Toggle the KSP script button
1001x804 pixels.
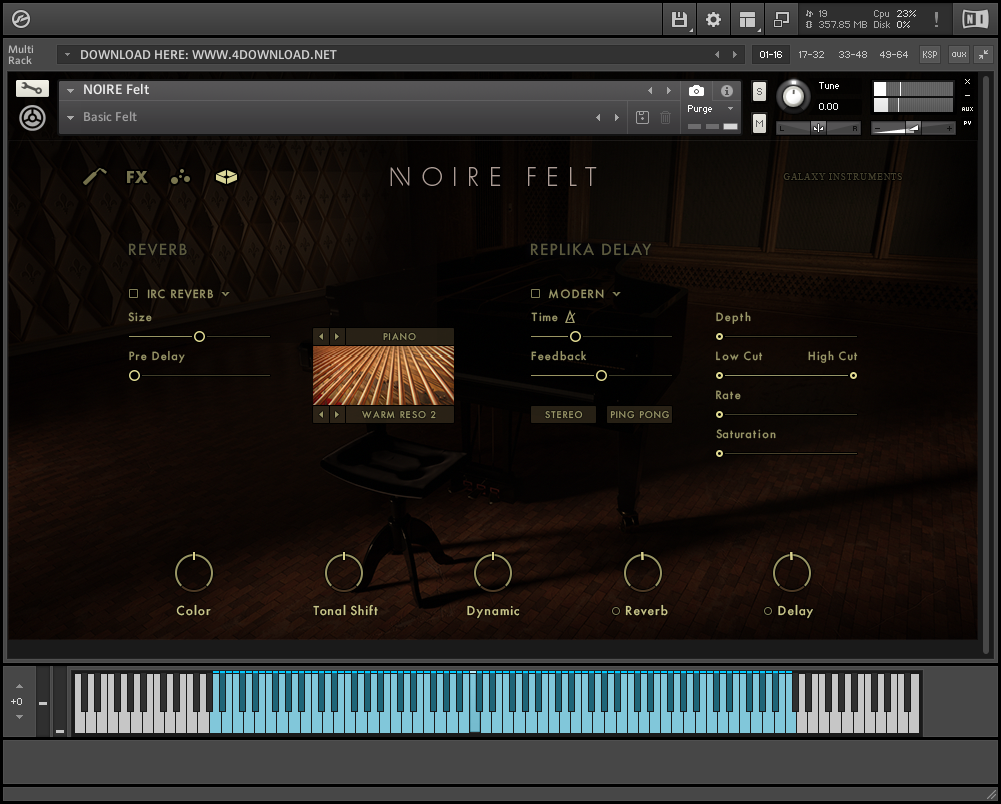click(930, 54)
